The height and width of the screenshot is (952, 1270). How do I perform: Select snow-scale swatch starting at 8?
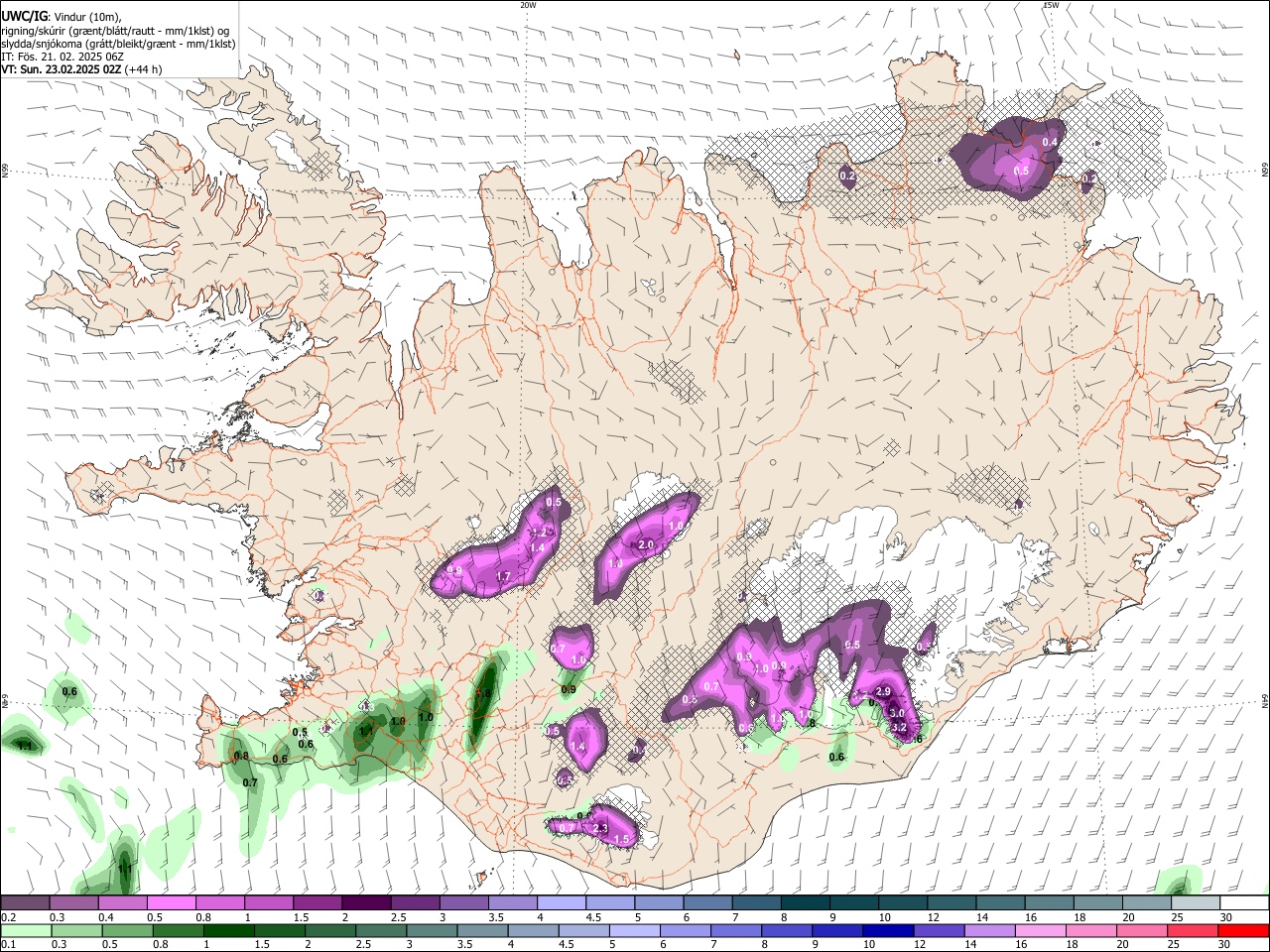point(804,902)
